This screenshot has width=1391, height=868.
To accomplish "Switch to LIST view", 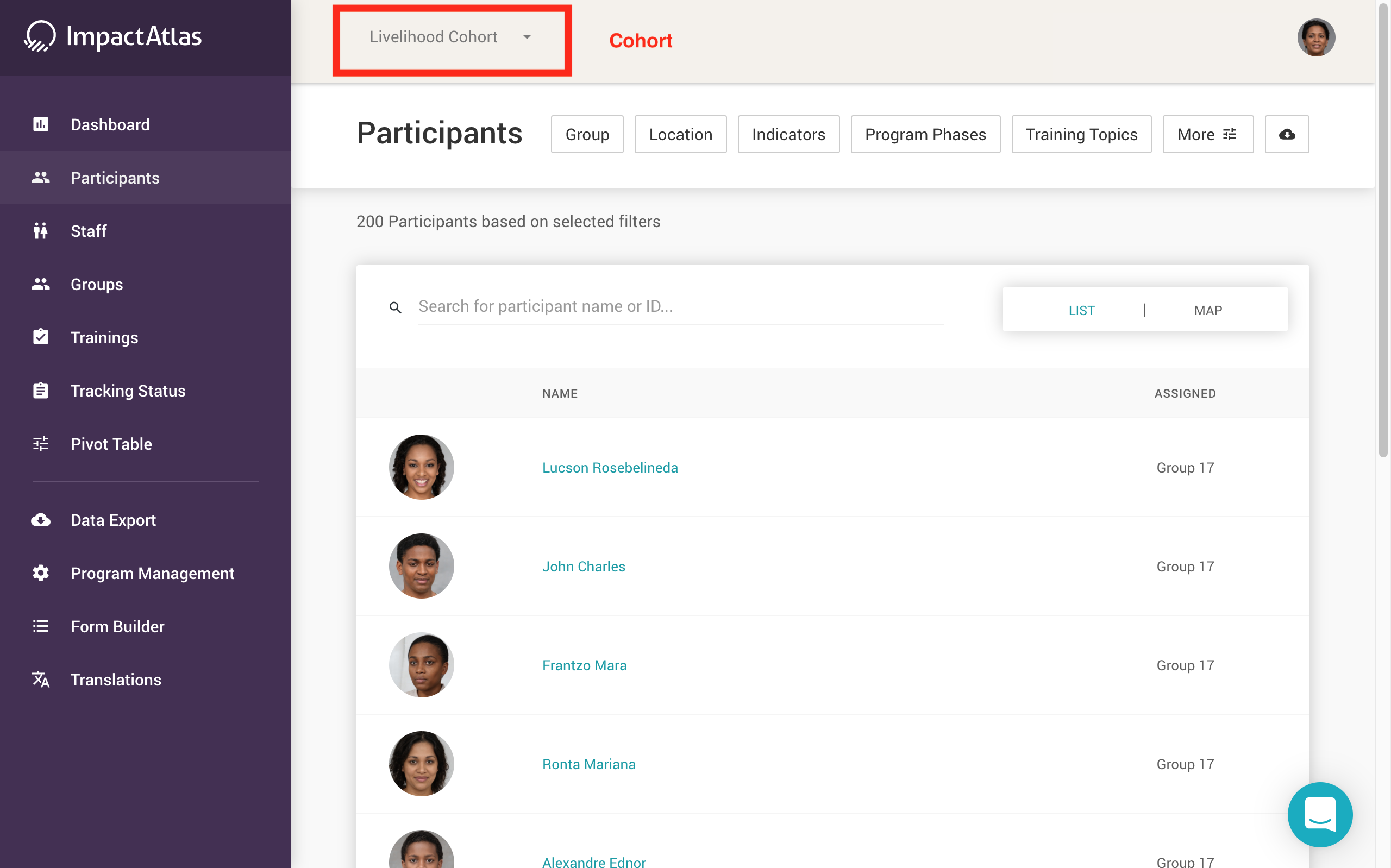I will point(1081,311).
